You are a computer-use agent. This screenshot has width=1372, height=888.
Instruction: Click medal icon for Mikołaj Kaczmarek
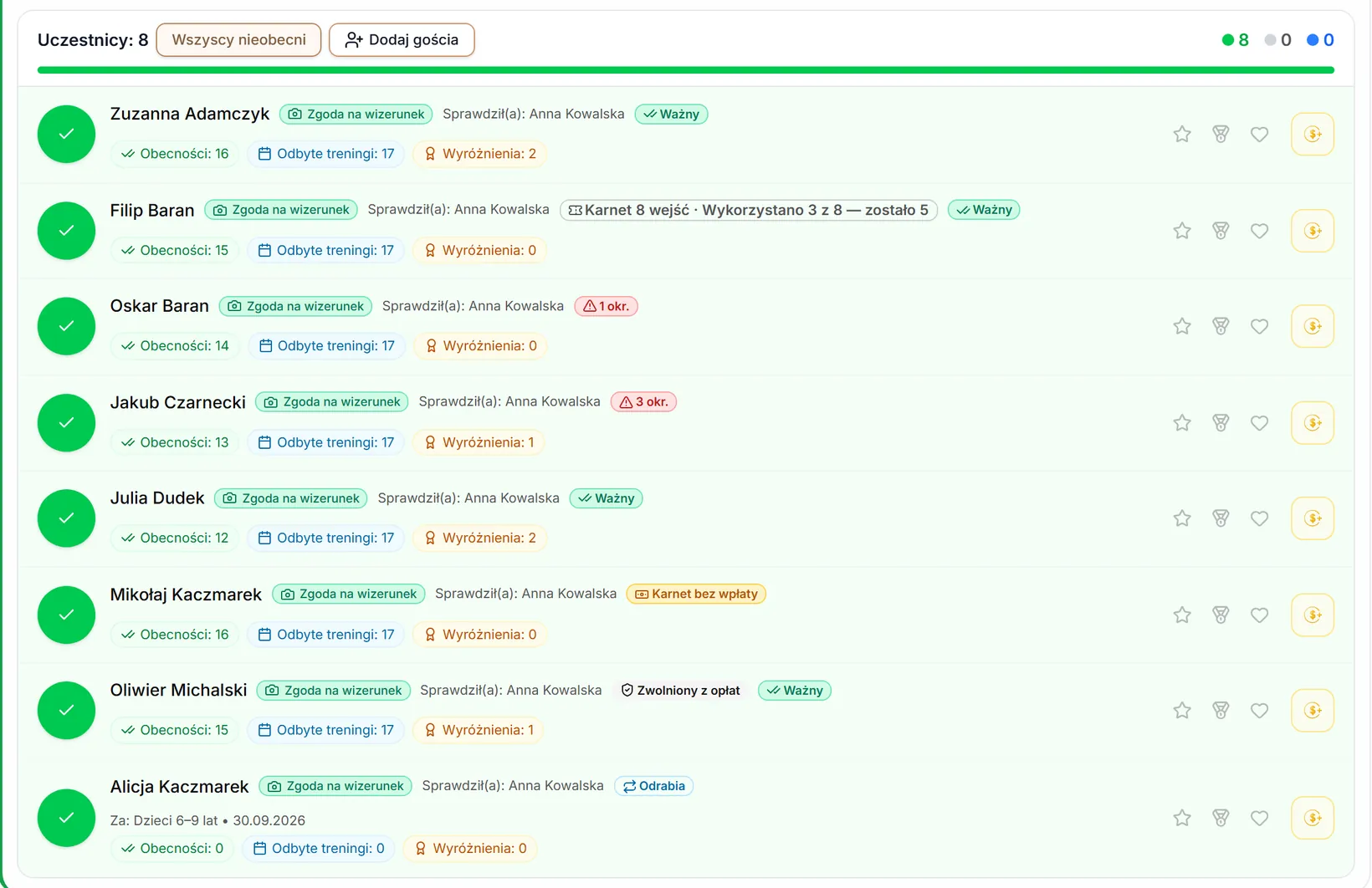(1221, 615)
